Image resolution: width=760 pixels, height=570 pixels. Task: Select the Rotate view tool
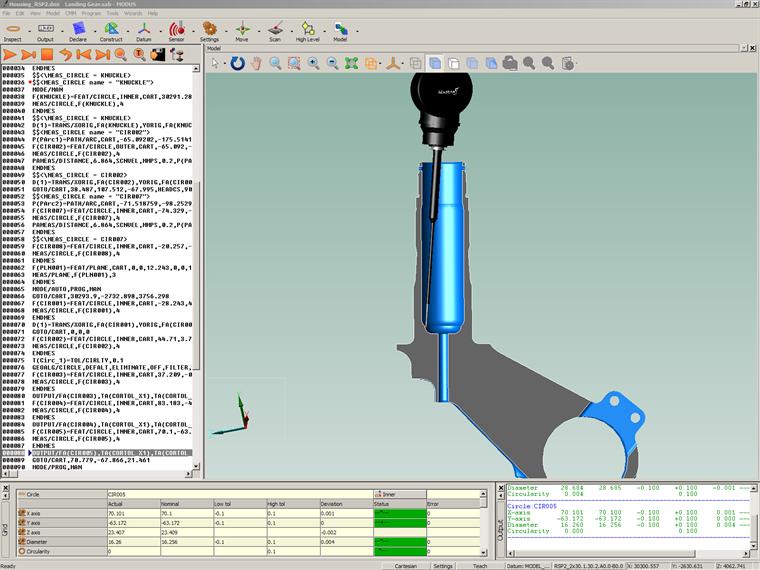pyautogui.click(x=237, y=63)
